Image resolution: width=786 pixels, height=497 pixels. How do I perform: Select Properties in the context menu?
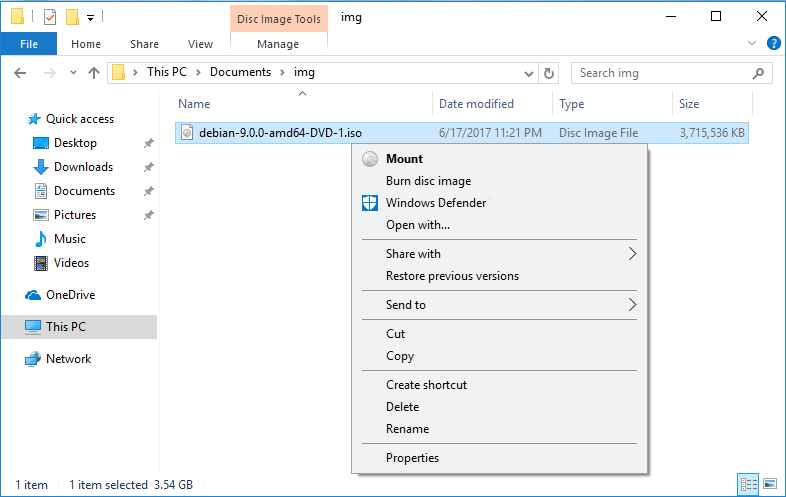coord(412,458)
